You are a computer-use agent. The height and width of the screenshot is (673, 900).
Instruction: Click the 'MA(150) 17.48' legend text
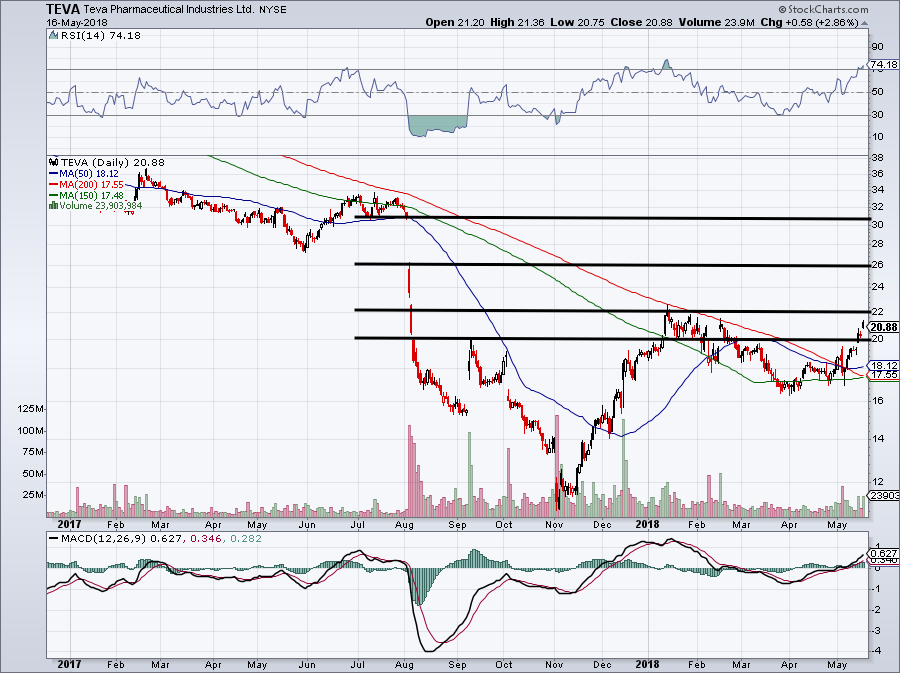[x=91, y=195]
